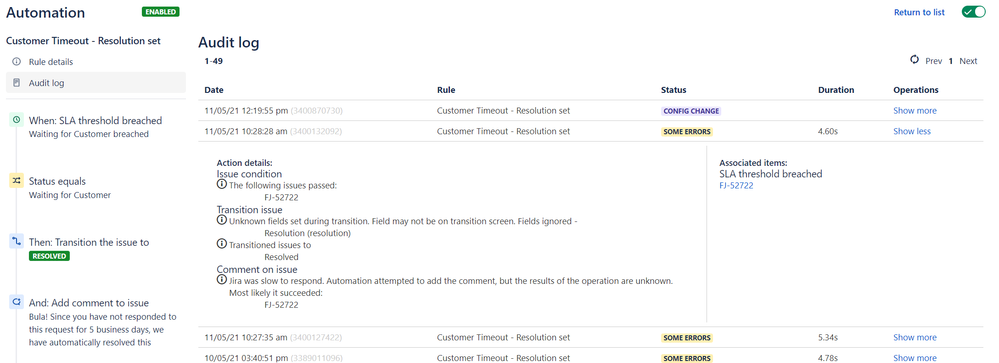Screen dimensions: 999x363
Task: Go to the Next audit log page
Action: (x=968, y=61)
